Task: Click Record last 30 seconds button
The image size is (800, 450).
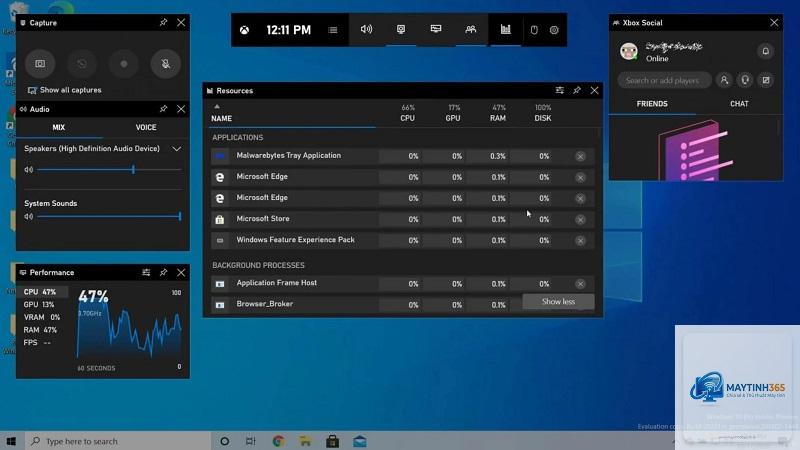Action: [82, 64]
